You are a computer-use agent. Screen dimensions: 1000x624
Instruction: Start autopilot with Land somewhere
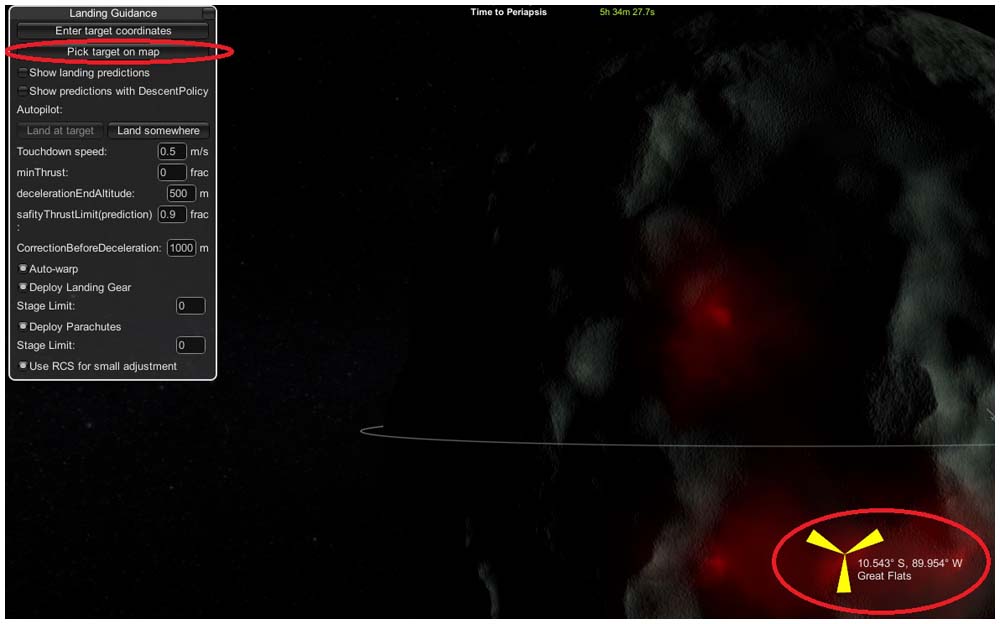158,130
